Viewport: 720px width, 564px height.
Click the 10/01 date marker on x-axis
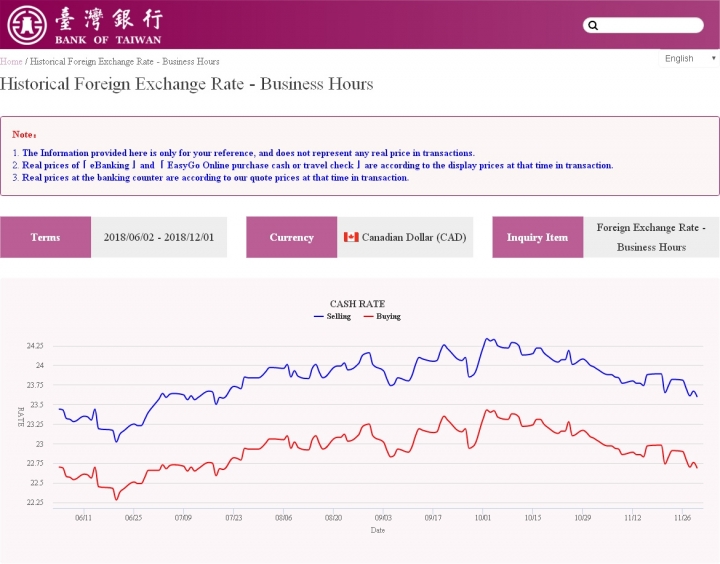coord(483,518)
